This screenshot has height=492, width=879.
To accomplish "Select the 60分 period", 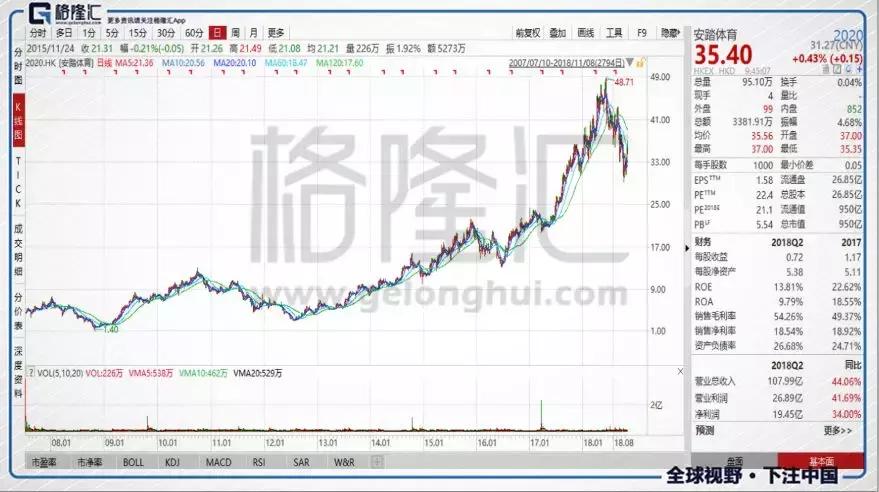I will pyautogui.click(x=193, y=33).
